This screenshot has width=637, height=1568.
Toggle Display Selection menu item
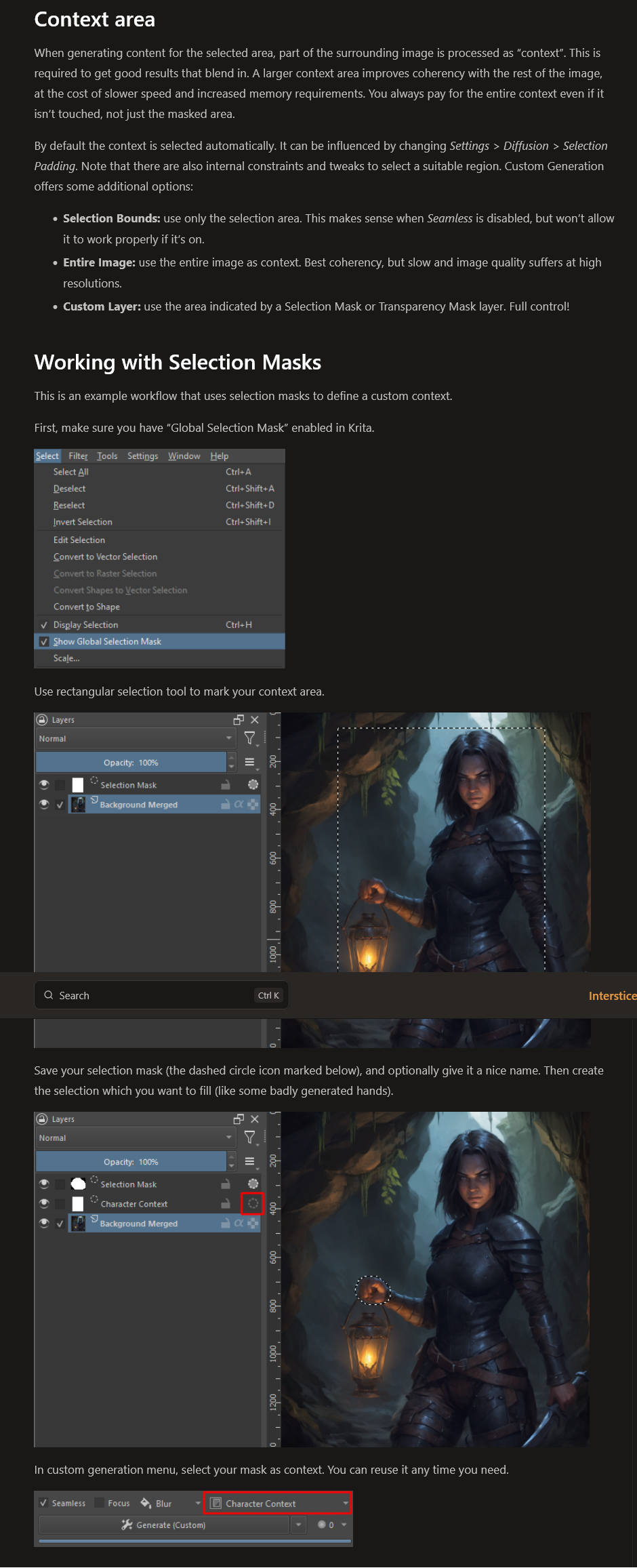[159, 625]
